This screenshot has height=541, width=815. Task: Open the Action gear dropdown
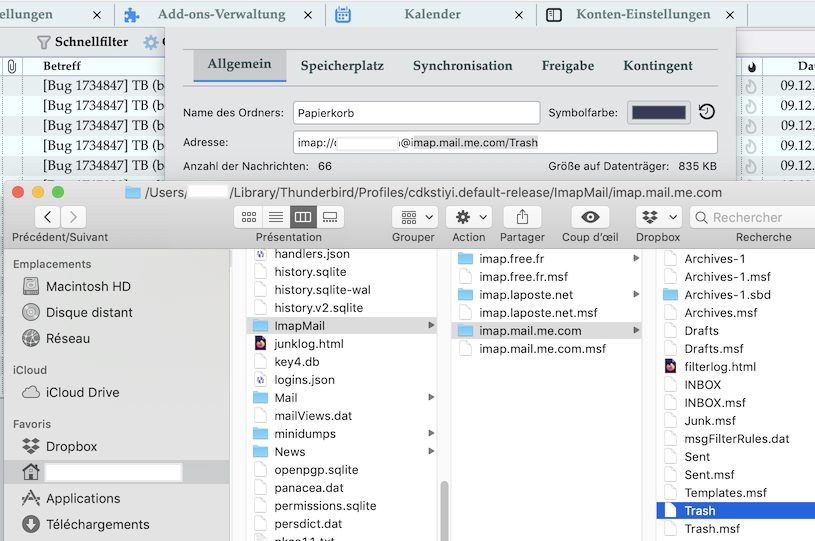468,217
